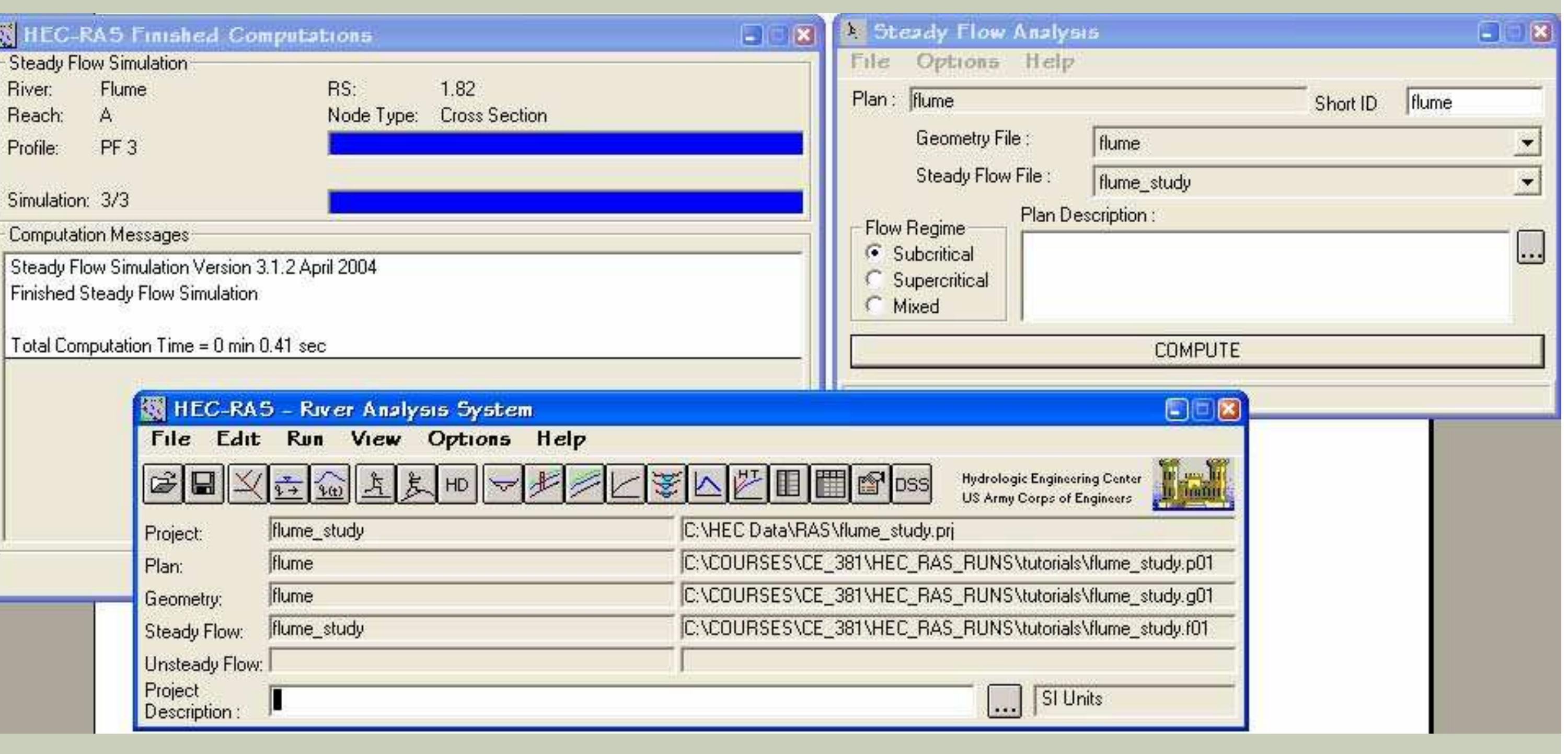Open the steady flow data editor icon
This screenshot has width=1568, height=754.
[x=289, y=485]
